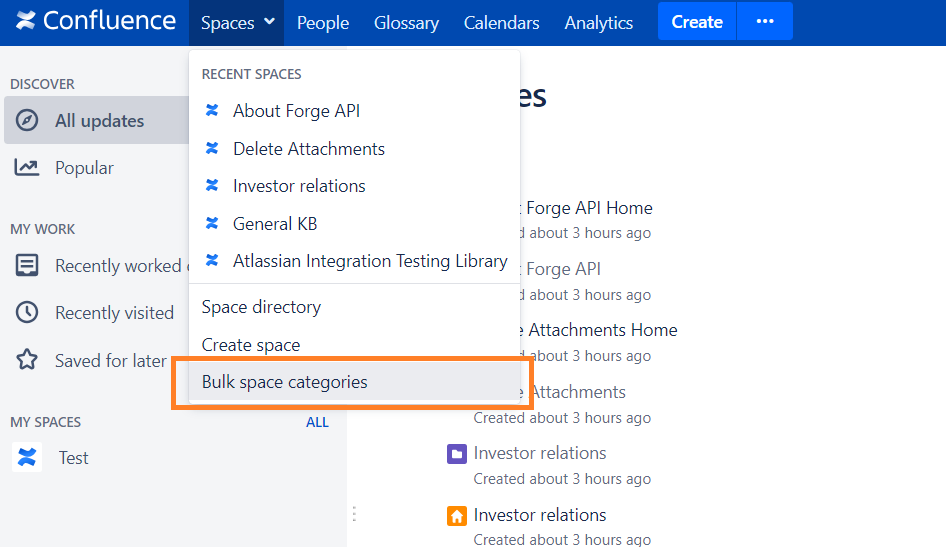Go to People in the top navigation
Viewport: 946px width, 547px height.
pyautogui.click(x=323, y=22)
